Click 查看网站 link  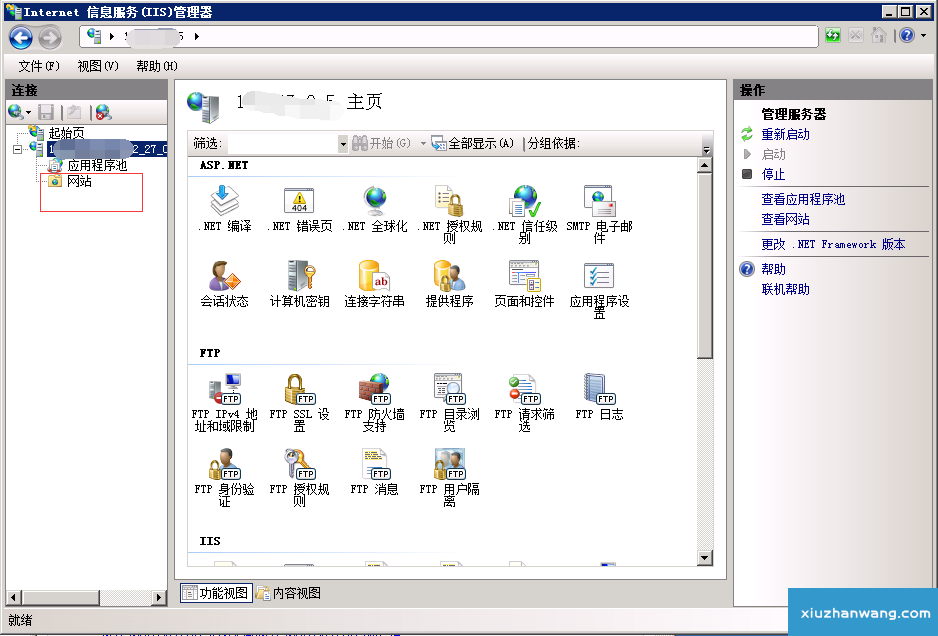[x=785, y=219]
